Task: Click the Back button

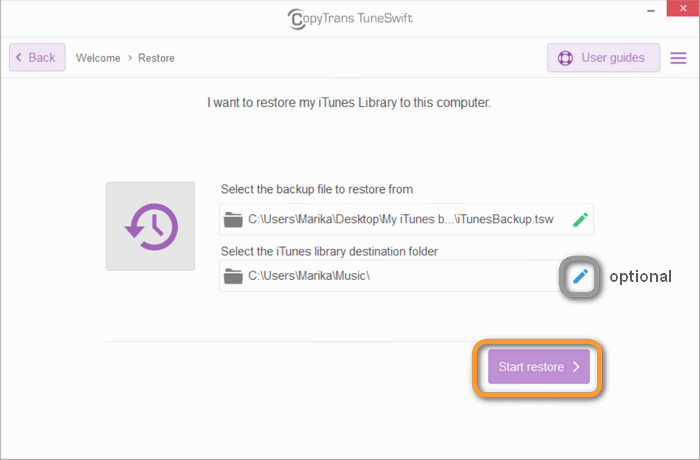Action: (x=37, y=58)
